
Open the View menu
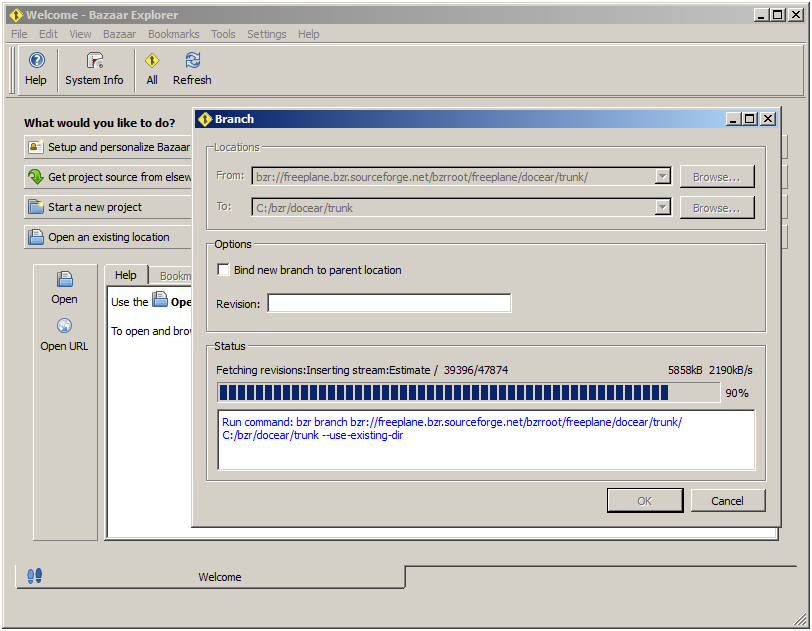[x=80, y=34]
